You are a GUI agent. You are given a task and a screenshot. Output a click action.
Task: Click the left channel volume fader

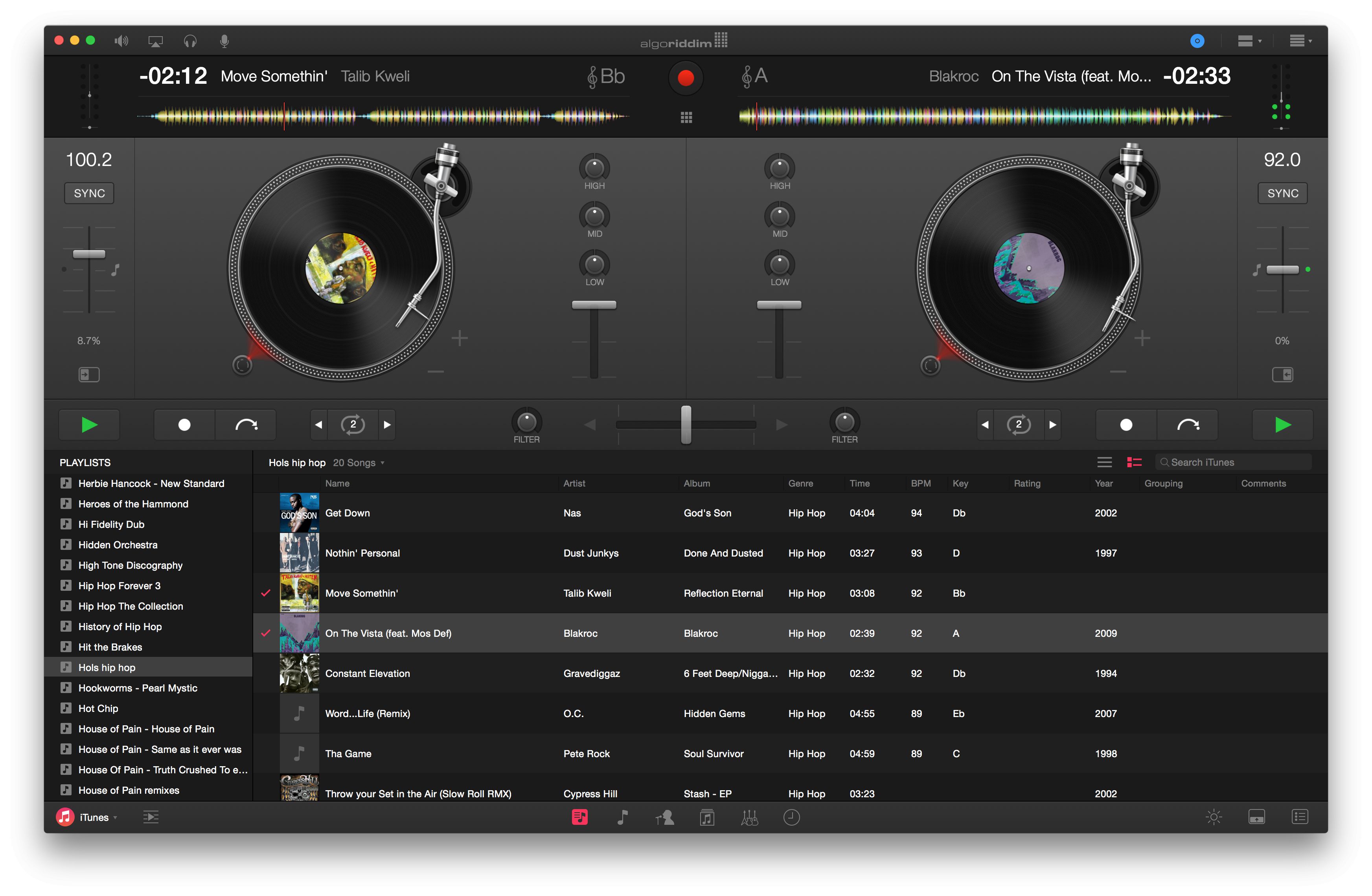click(x=594, y=304)
